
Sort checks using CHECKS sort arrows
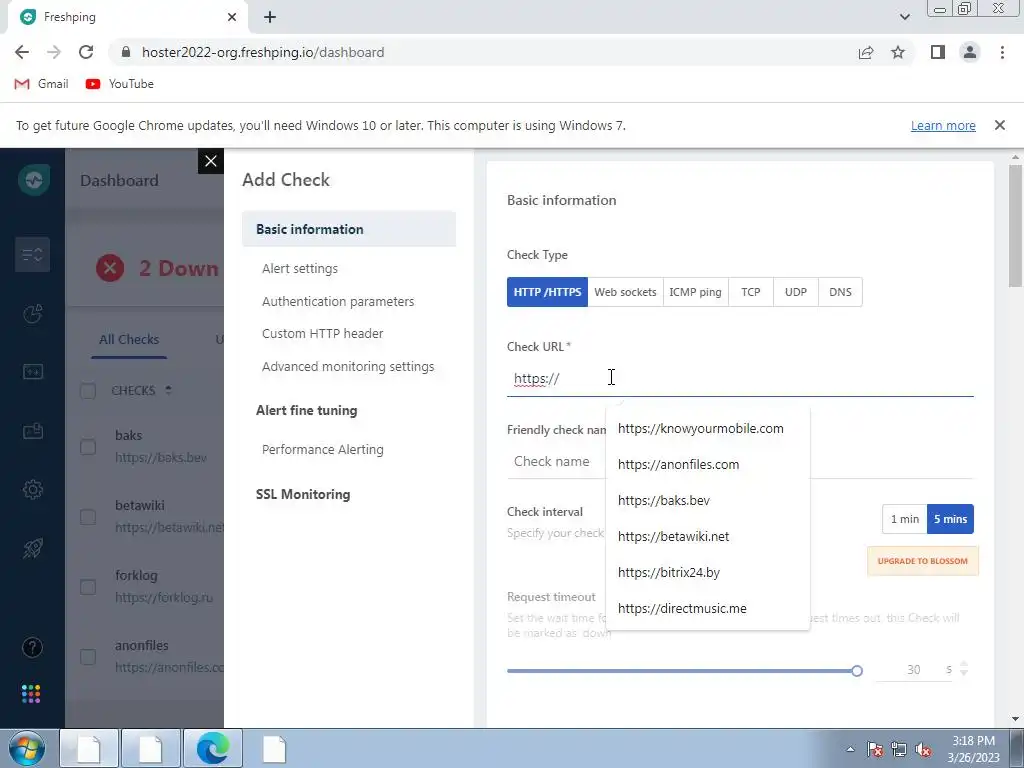pos(168,390)
